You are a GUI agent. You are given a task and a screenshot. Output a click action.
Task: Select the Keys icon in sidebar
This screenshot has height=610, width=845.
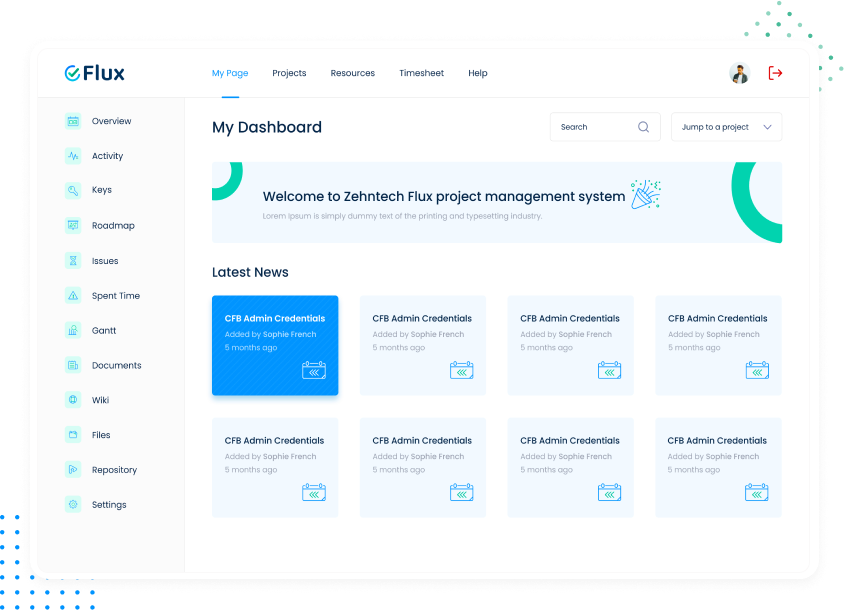73,190
